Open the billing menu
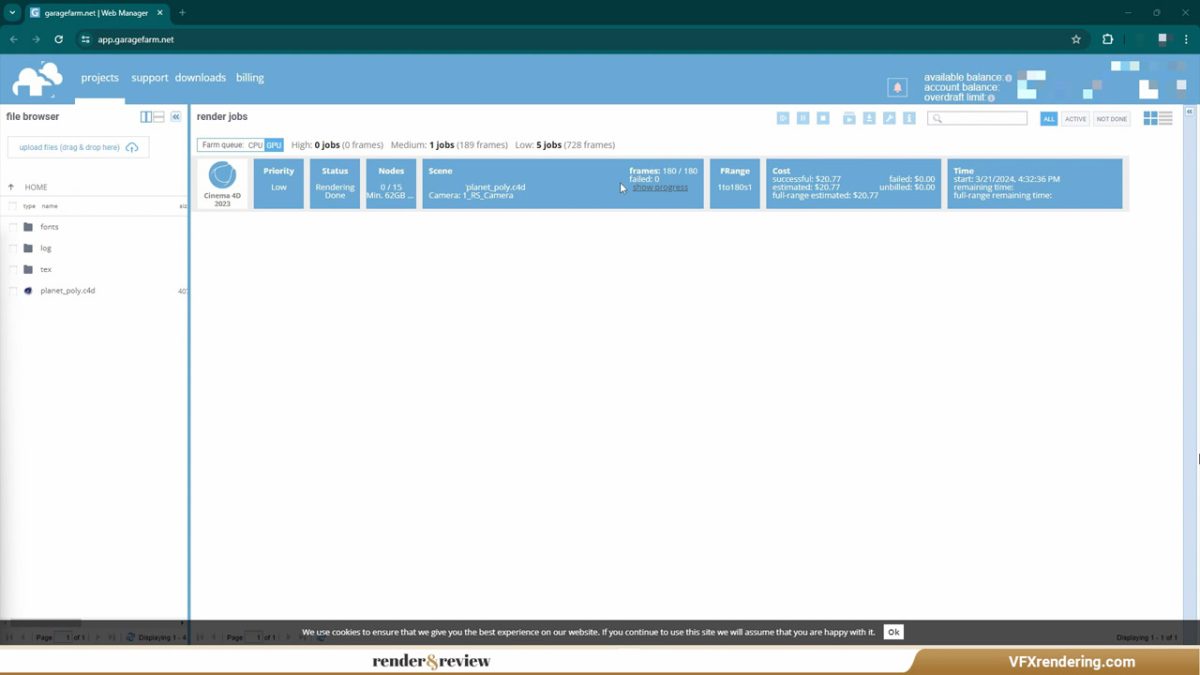1200x675 pixels. click(250, 78)
